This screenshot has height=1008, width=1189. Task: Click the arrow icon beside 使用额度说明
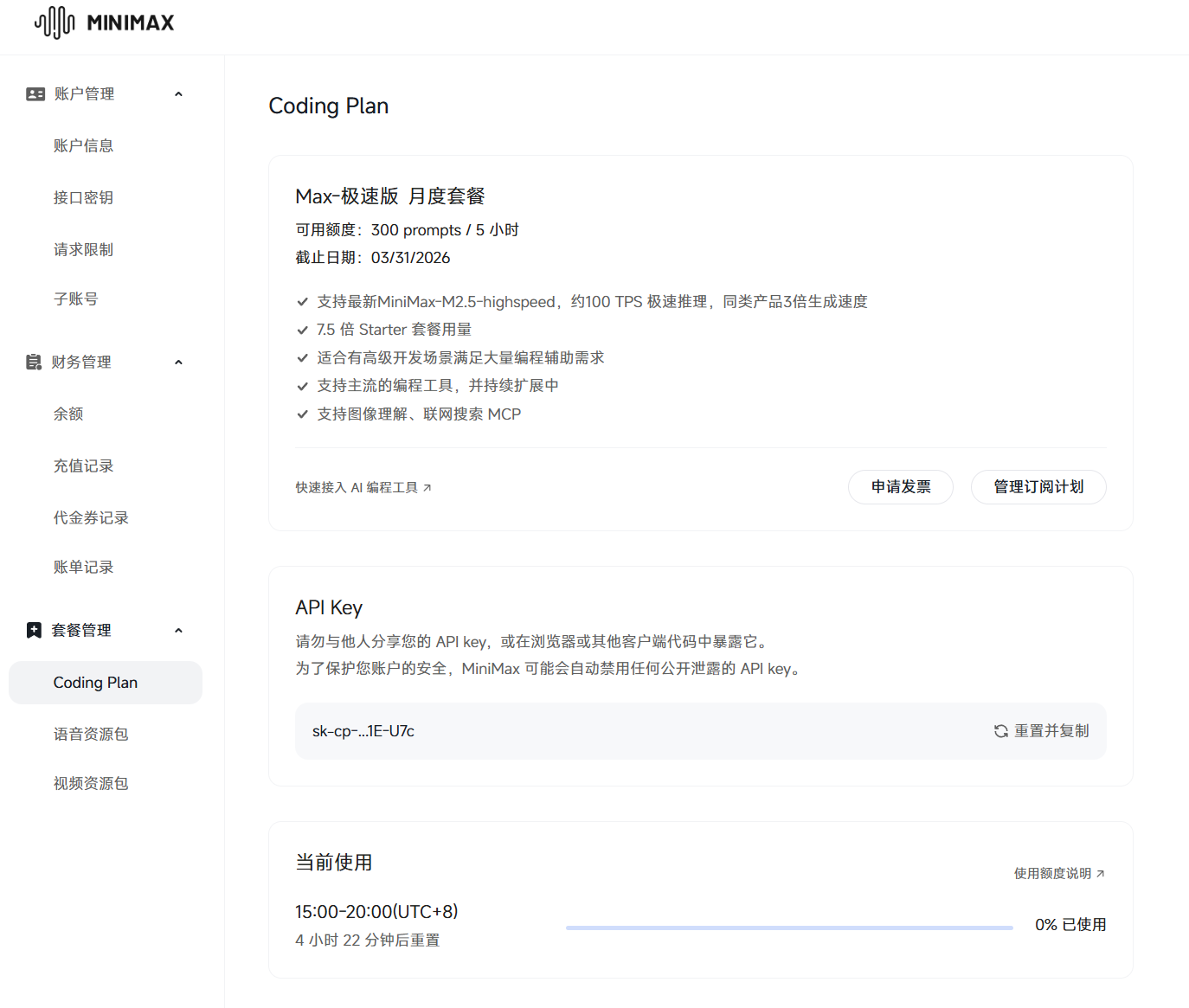(1101, 874)
